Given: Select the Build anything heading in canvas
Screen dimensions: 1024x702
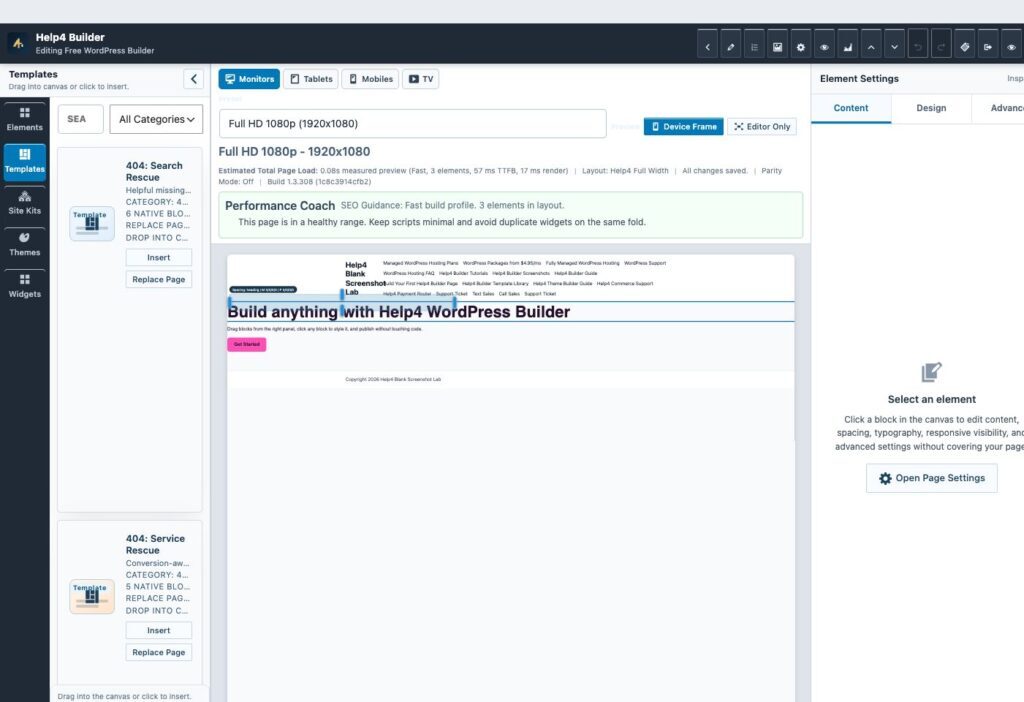Looking at the screenshot, I should tap(398, 312).
